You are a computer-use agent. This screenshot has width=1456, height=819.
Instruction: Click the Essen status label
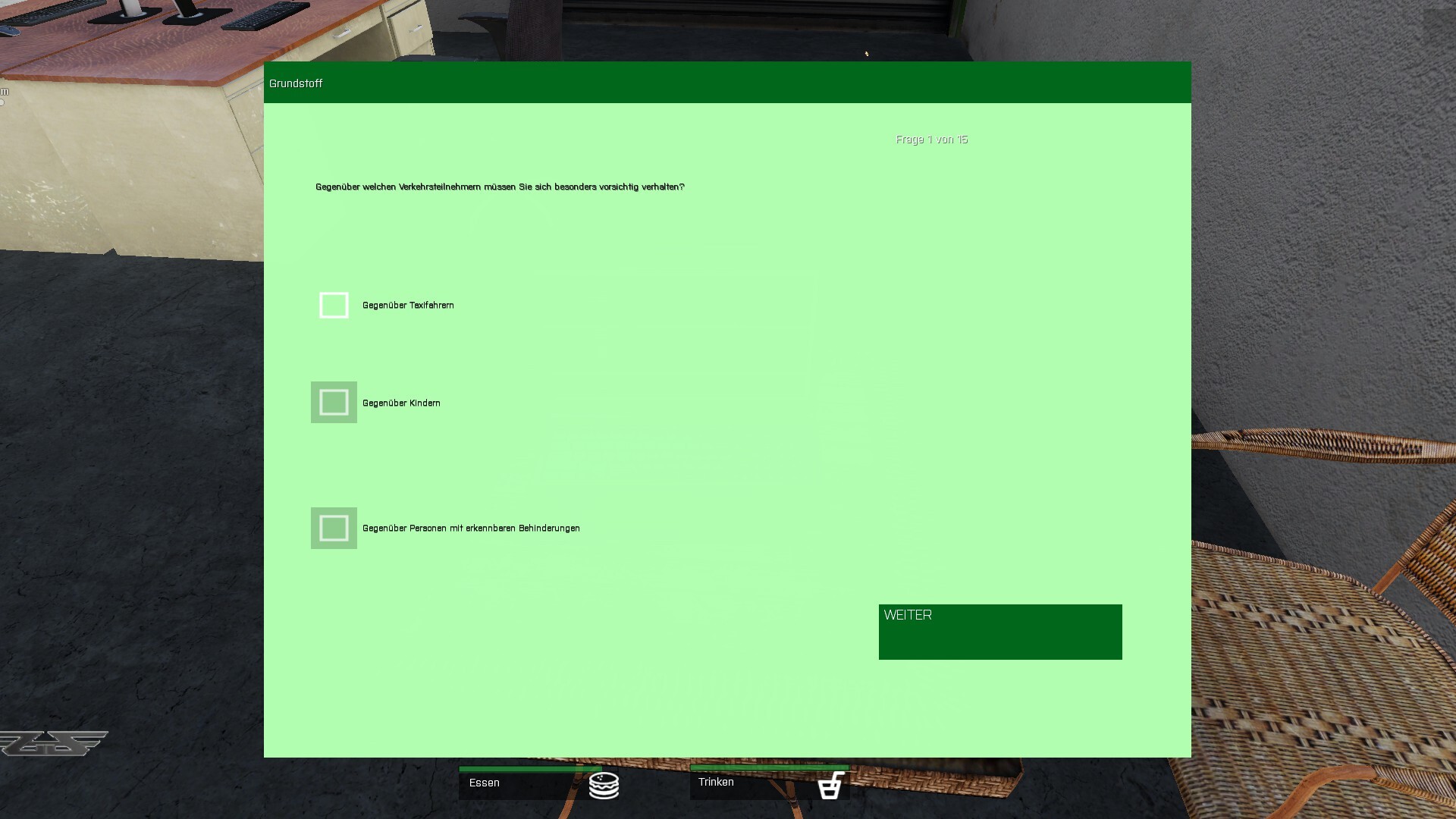pyautogui.click(x=484, y=783)
